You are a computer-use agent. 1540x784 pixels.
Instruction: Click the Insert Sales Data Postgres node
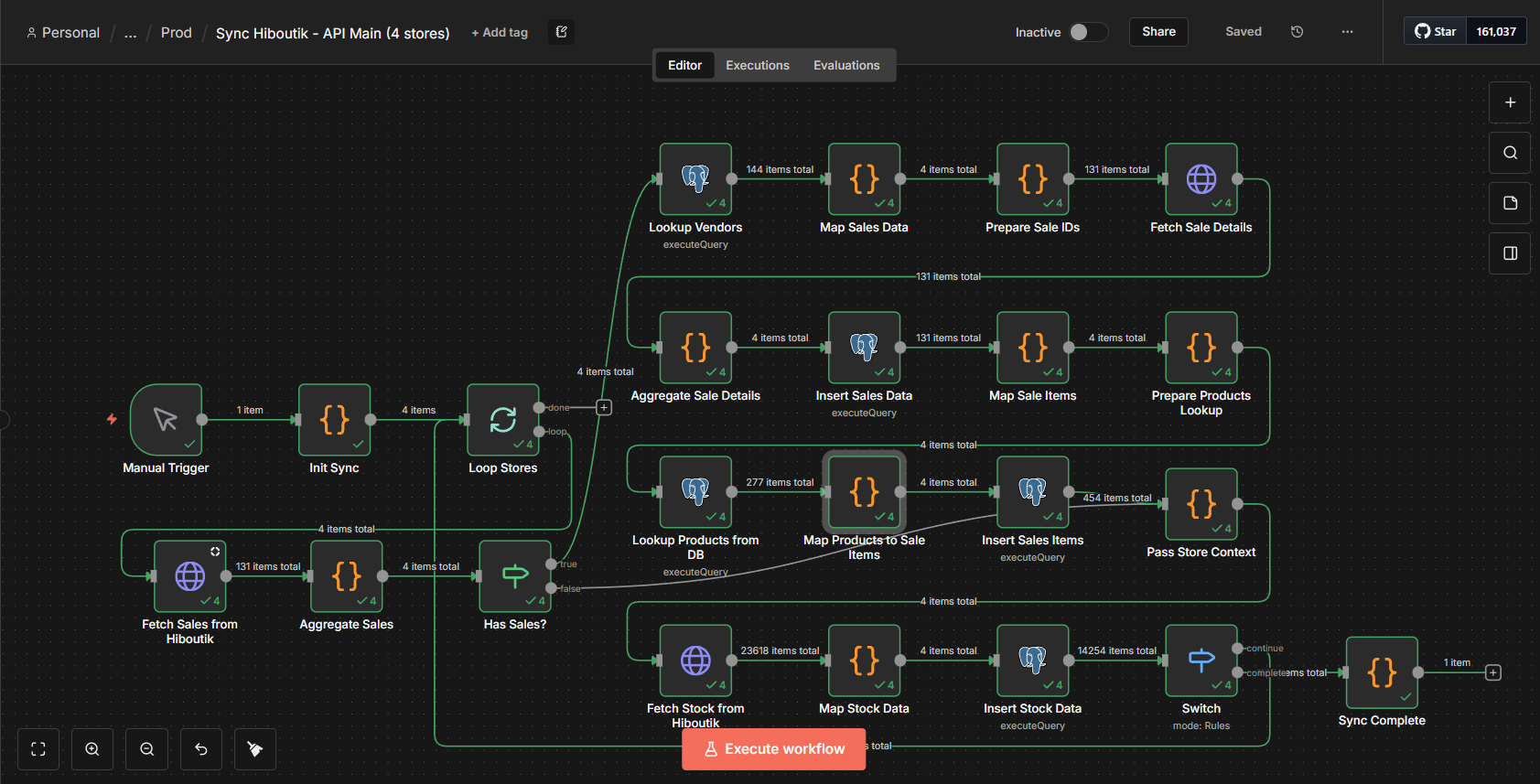[864, 348]
